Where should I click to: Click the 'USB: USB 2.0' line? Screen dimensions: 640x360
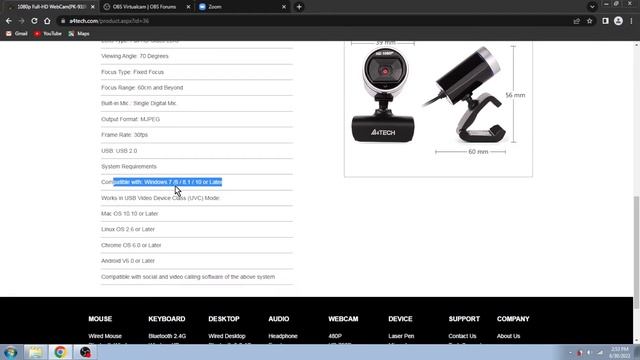tap(119, 151)
